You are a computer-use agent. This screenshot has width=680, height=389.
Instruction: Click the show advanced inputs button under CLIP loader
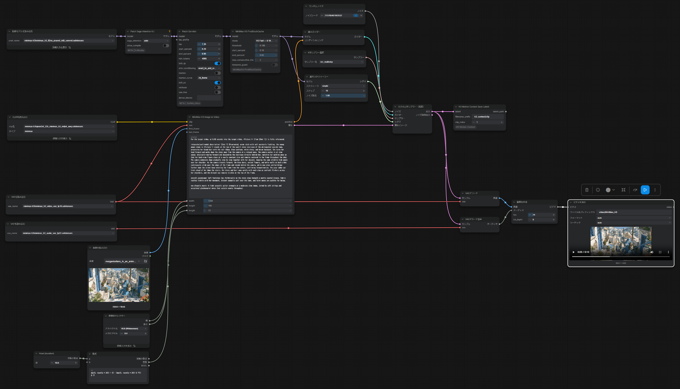coord(62,138)
